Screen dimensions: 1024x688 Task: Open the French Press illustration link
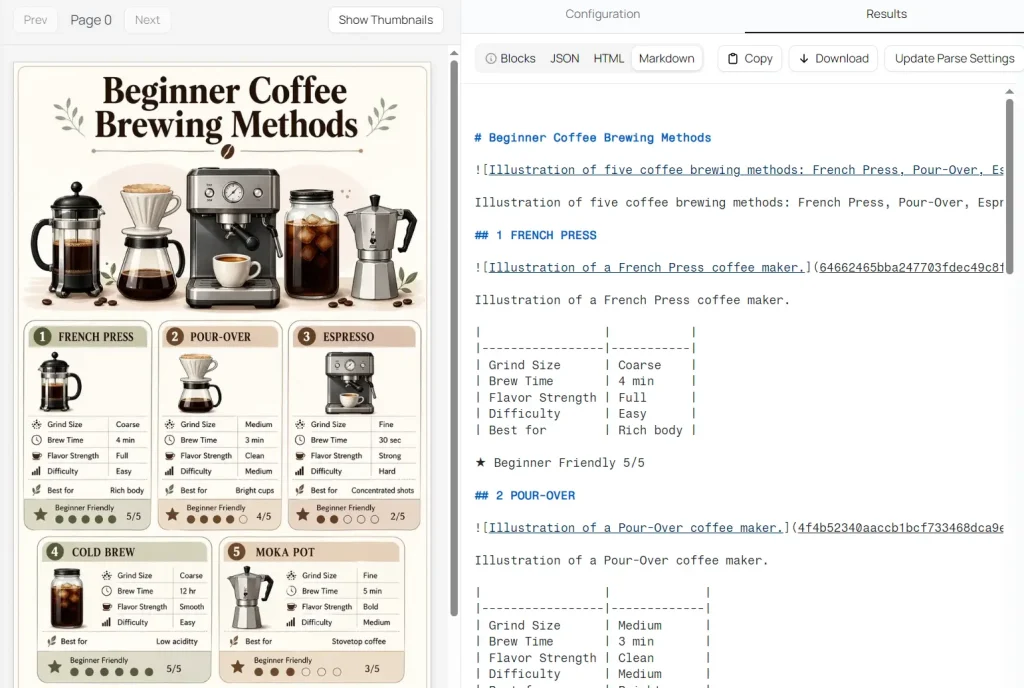(x=646, y=267)
